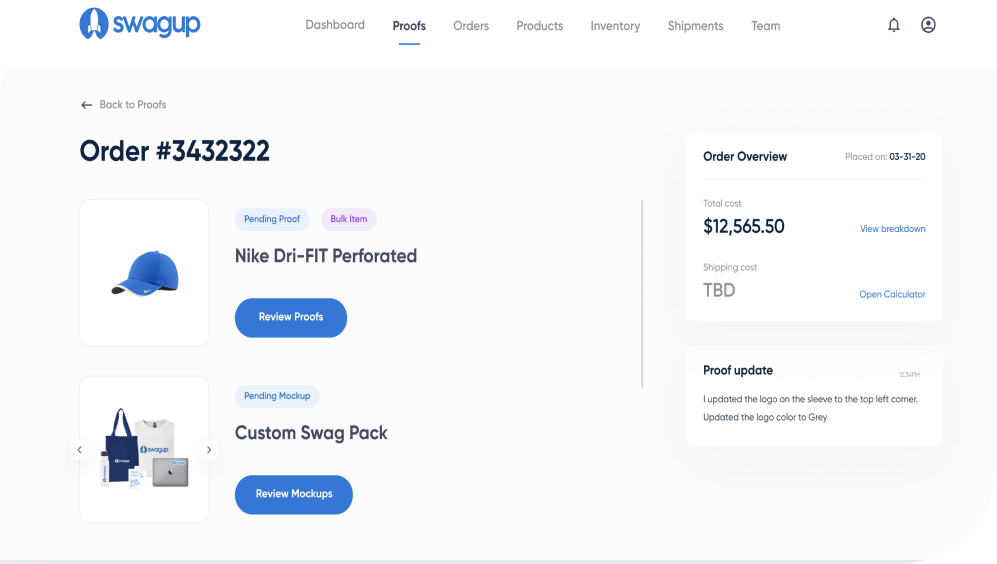Select the Proofs tab

409,26
